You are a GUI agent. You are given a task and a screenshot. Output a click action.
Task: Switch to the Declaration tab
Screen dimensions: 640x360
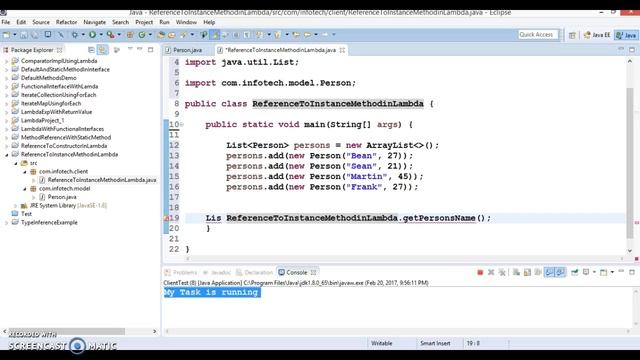click(254, 273)
